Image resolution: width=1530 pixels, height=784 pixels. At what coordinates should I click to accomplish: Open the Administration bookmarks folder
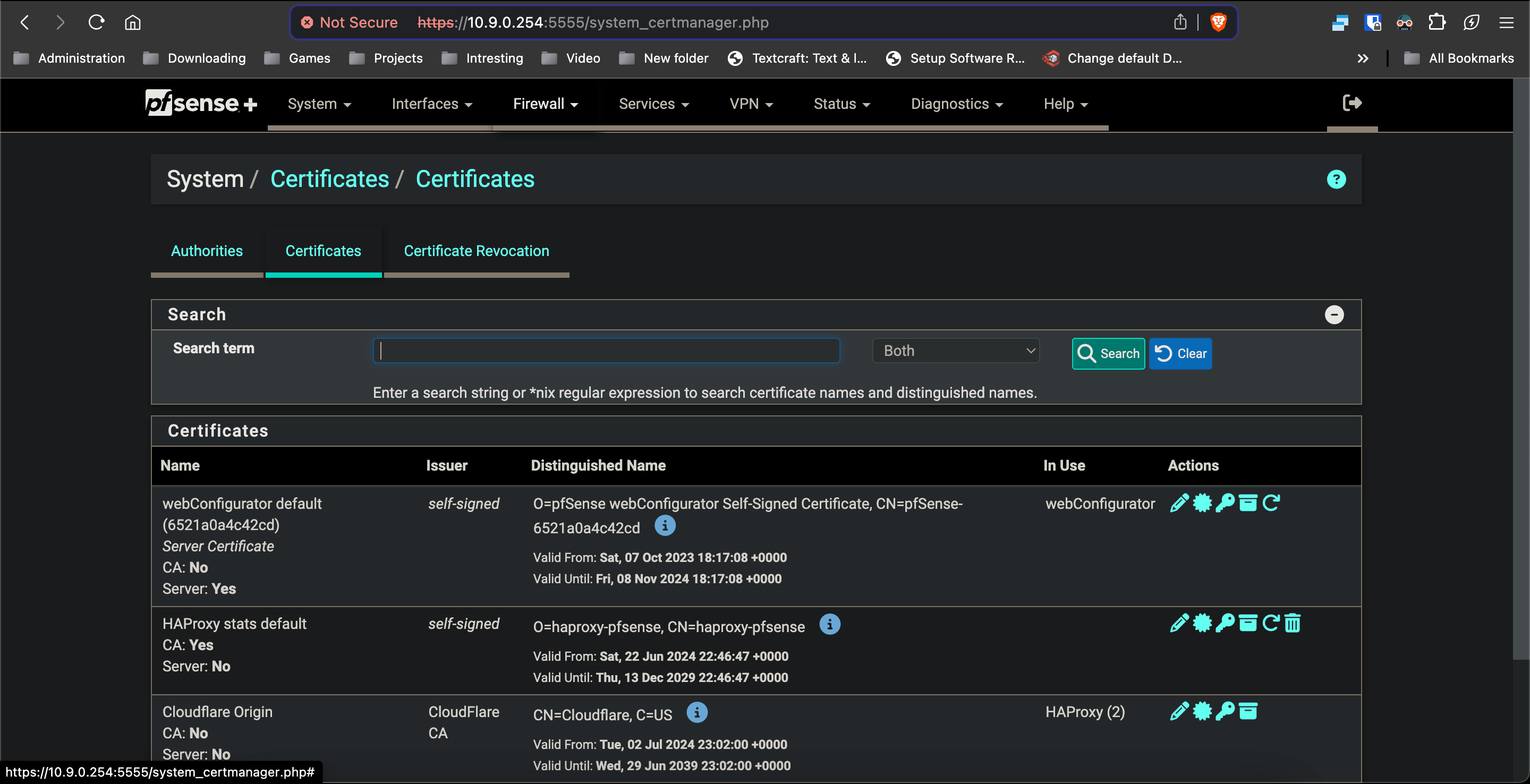(70, 58)
